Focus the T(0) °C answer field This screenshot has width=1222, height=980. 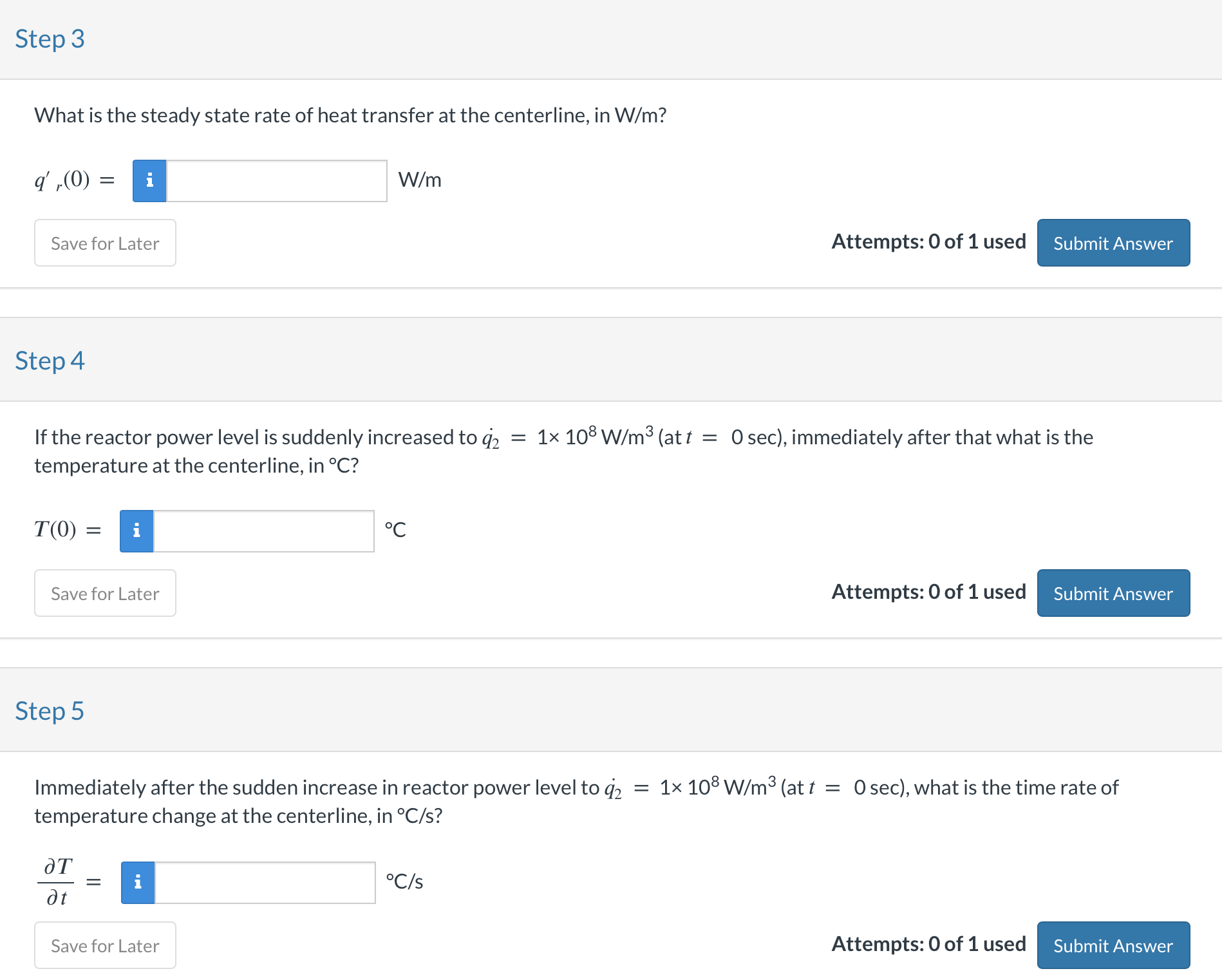tap(264, 531)
